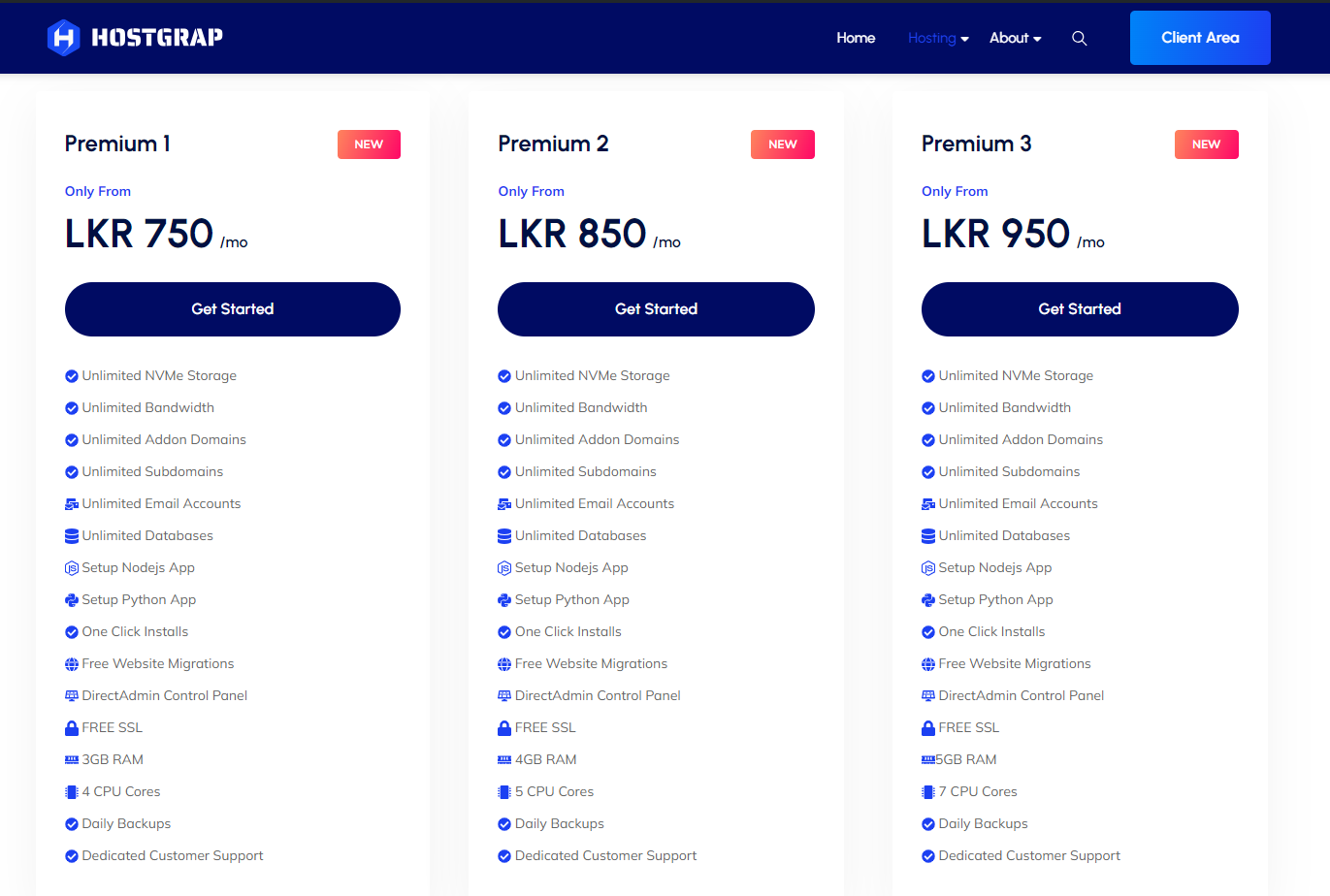
Task: Click Premium 2 Setup Nodejs App text
Action: pos(571,568)
